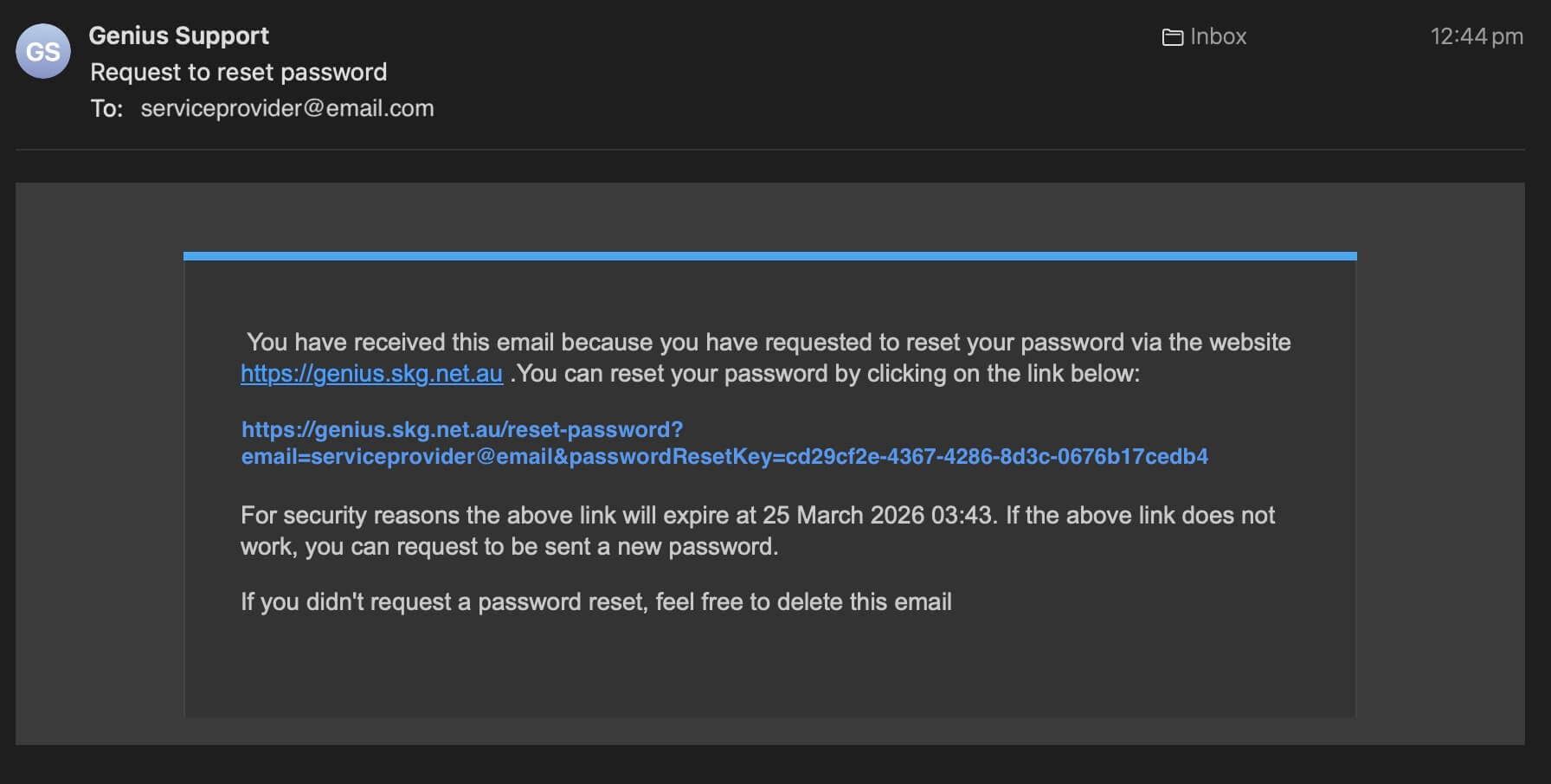Click the 'You have received this email' text
The image size is (1551, 784).
pos(768,343)
